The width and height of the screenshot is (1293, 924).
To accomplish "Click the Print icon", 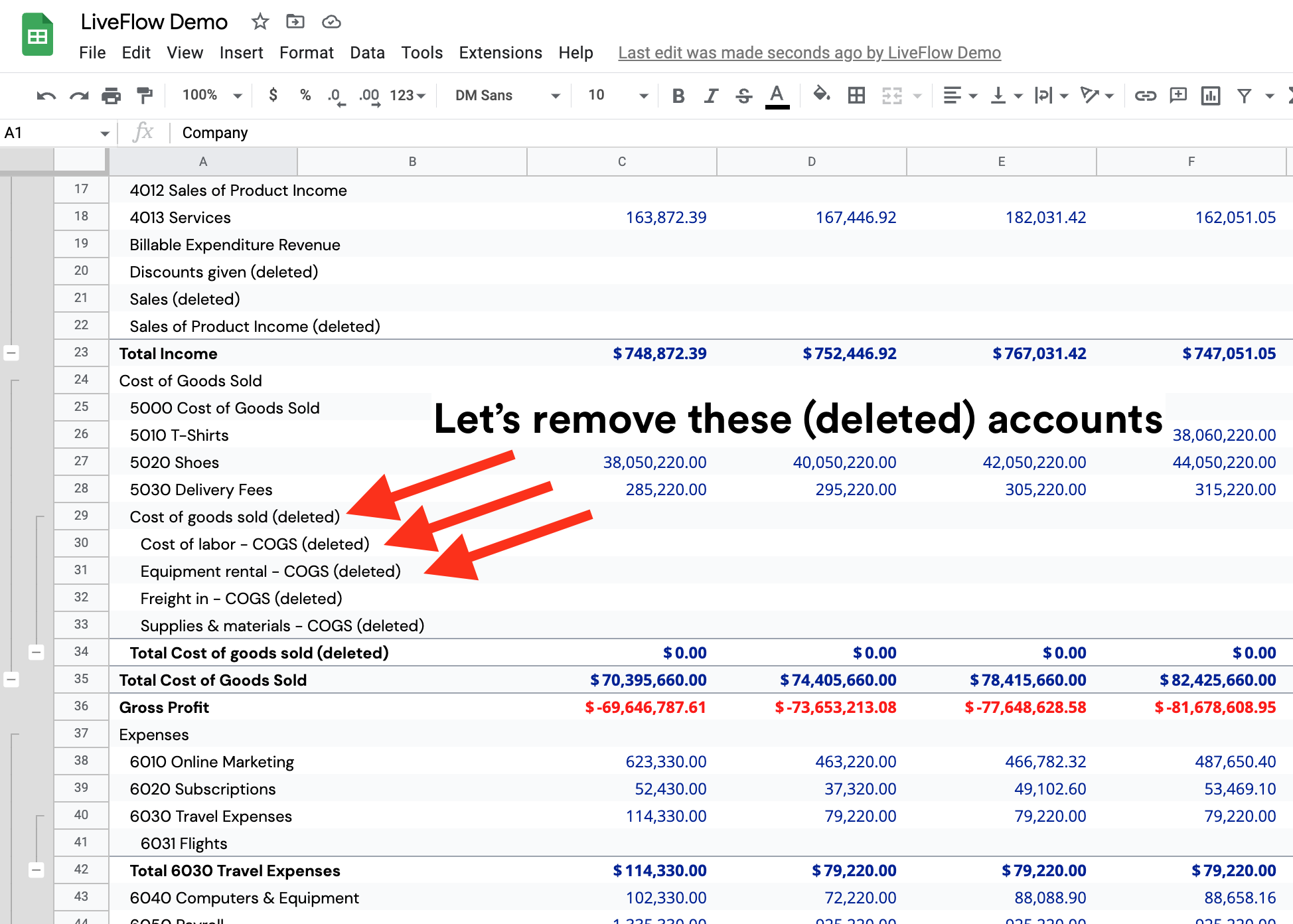I will (111, 96).
